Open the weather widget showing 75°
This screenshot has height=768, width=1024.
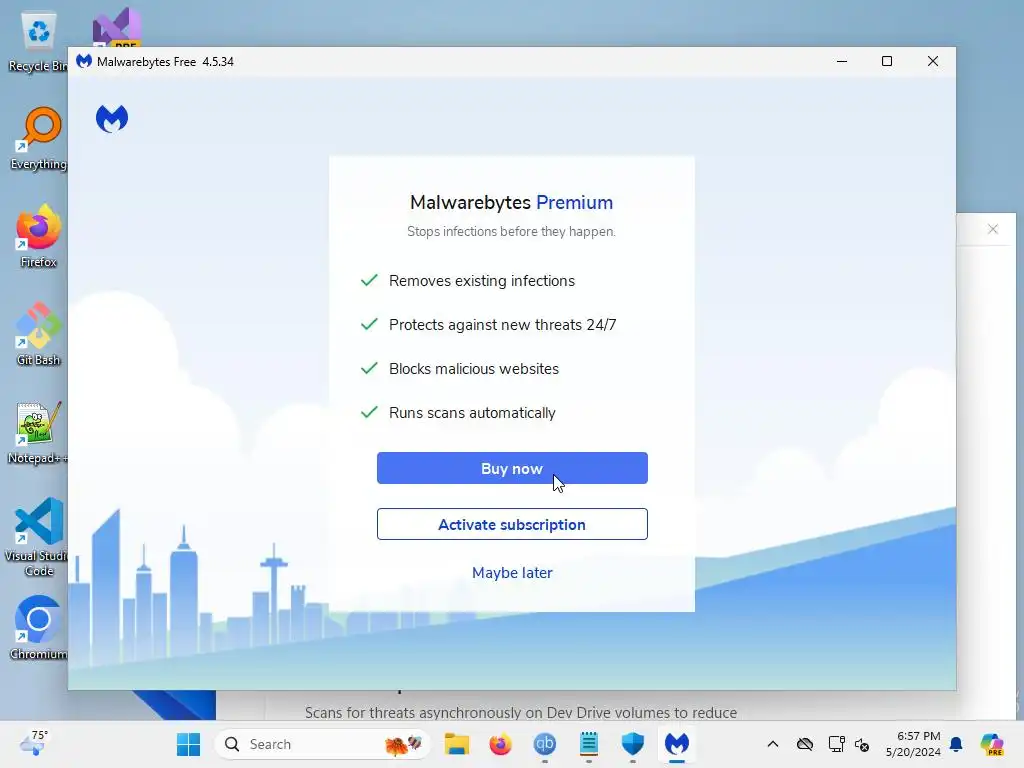click(35, 743)
